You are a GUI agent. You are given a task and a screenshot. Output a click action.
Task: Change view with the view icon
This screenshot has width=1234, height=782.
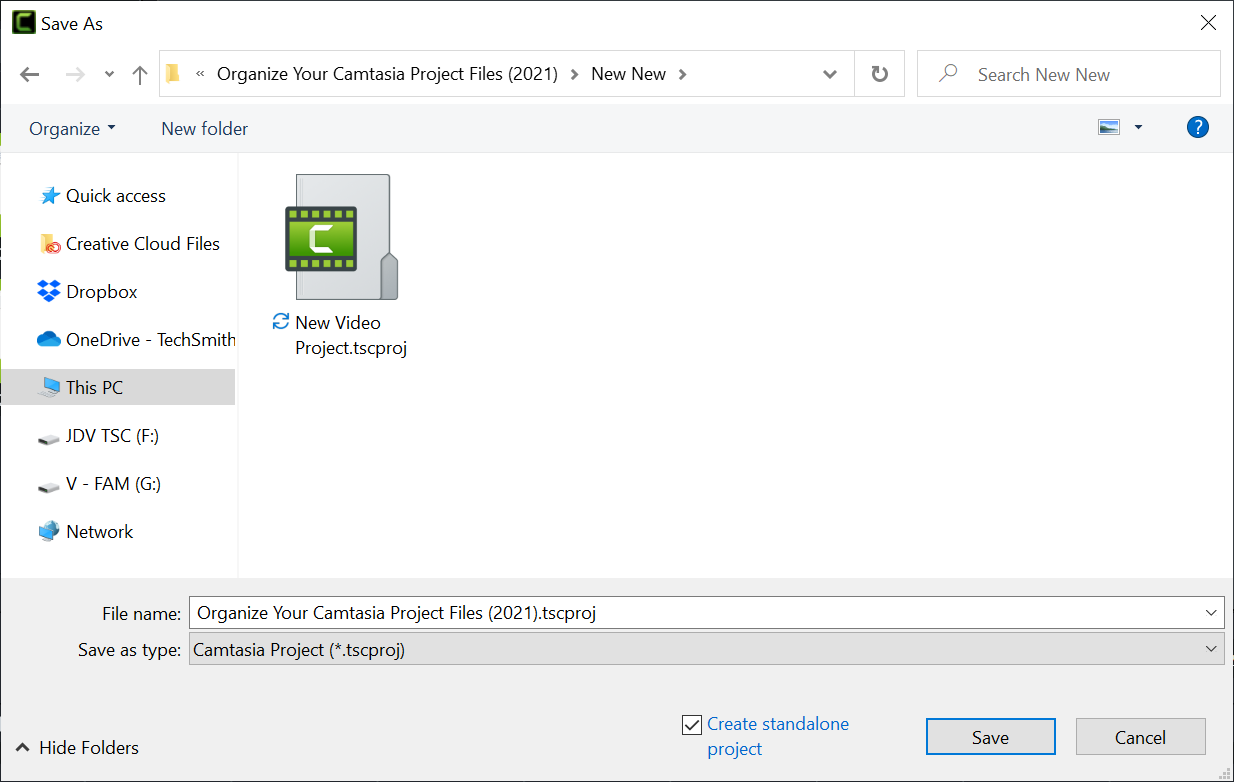[1108, 127]
